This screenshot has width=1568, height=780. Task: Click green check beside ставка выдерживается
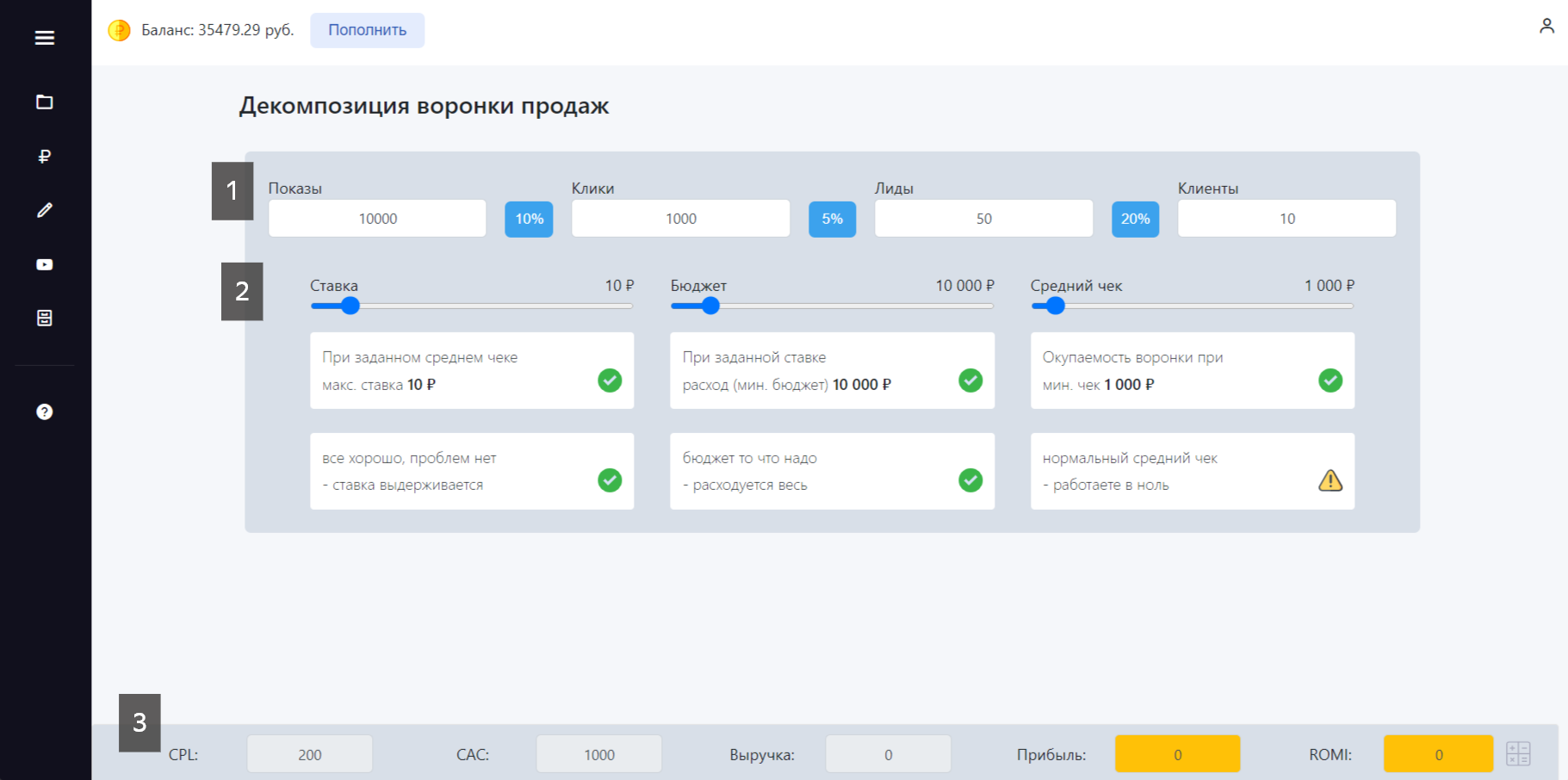(610, 480)
